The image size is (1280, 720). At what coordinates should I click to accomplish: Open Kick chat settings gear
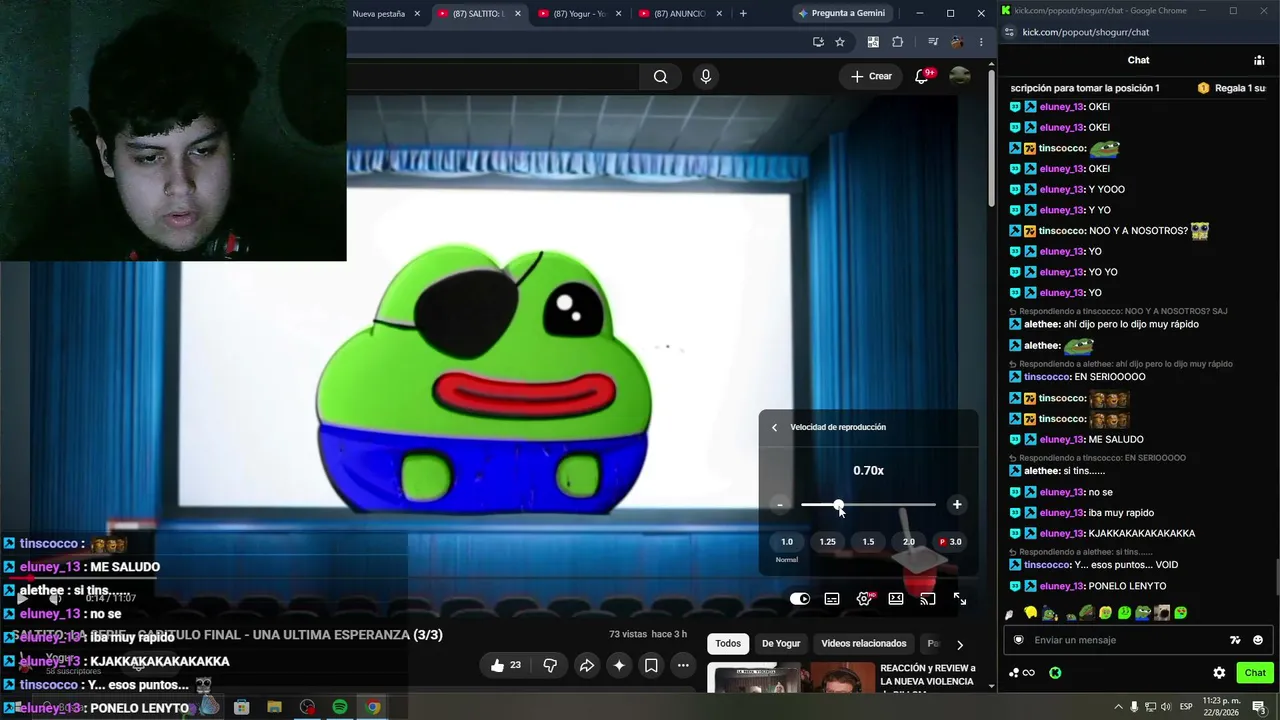(x=1219, y=673)
